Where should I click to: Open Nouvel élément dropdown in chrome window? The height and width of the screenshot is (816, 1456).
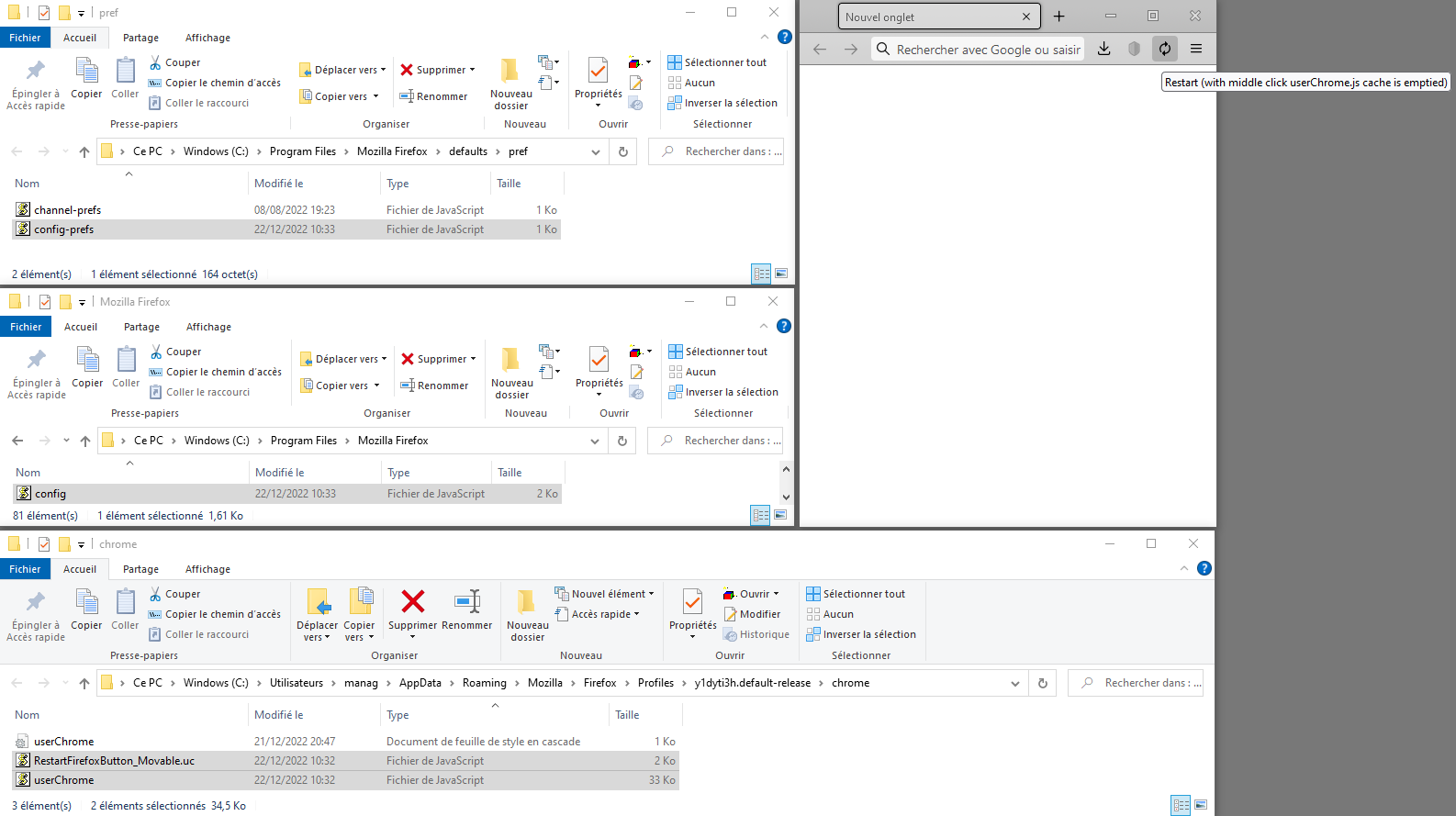coord(605,594)
